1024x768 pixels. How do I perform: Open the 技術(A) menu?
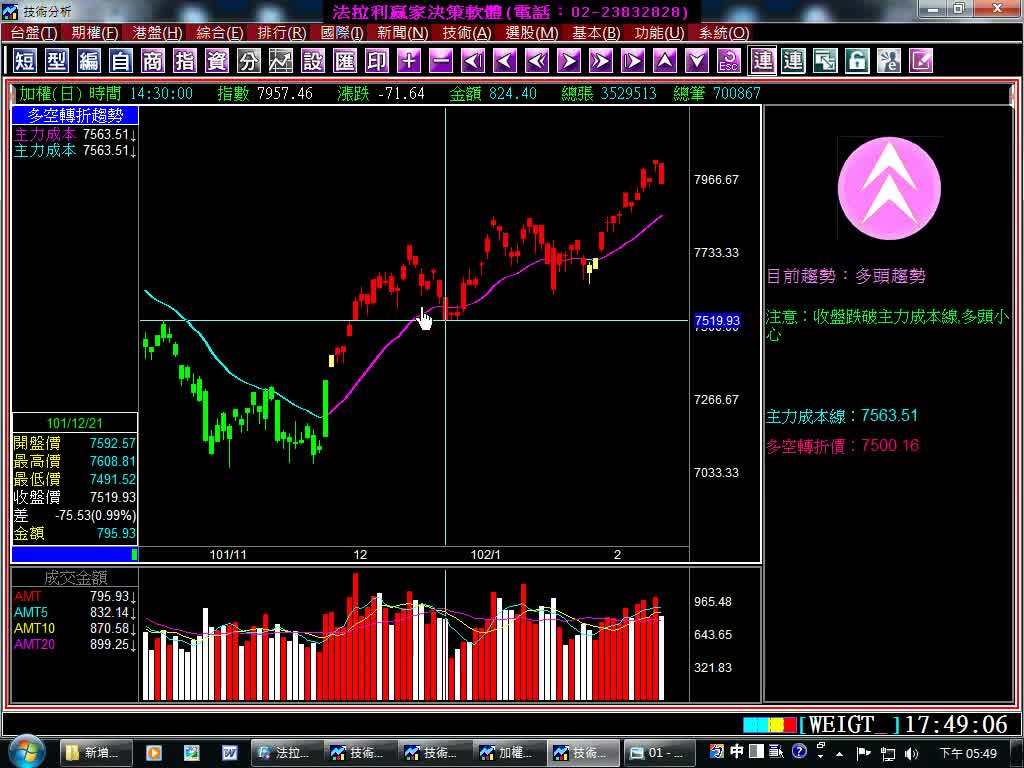(466, 33)
